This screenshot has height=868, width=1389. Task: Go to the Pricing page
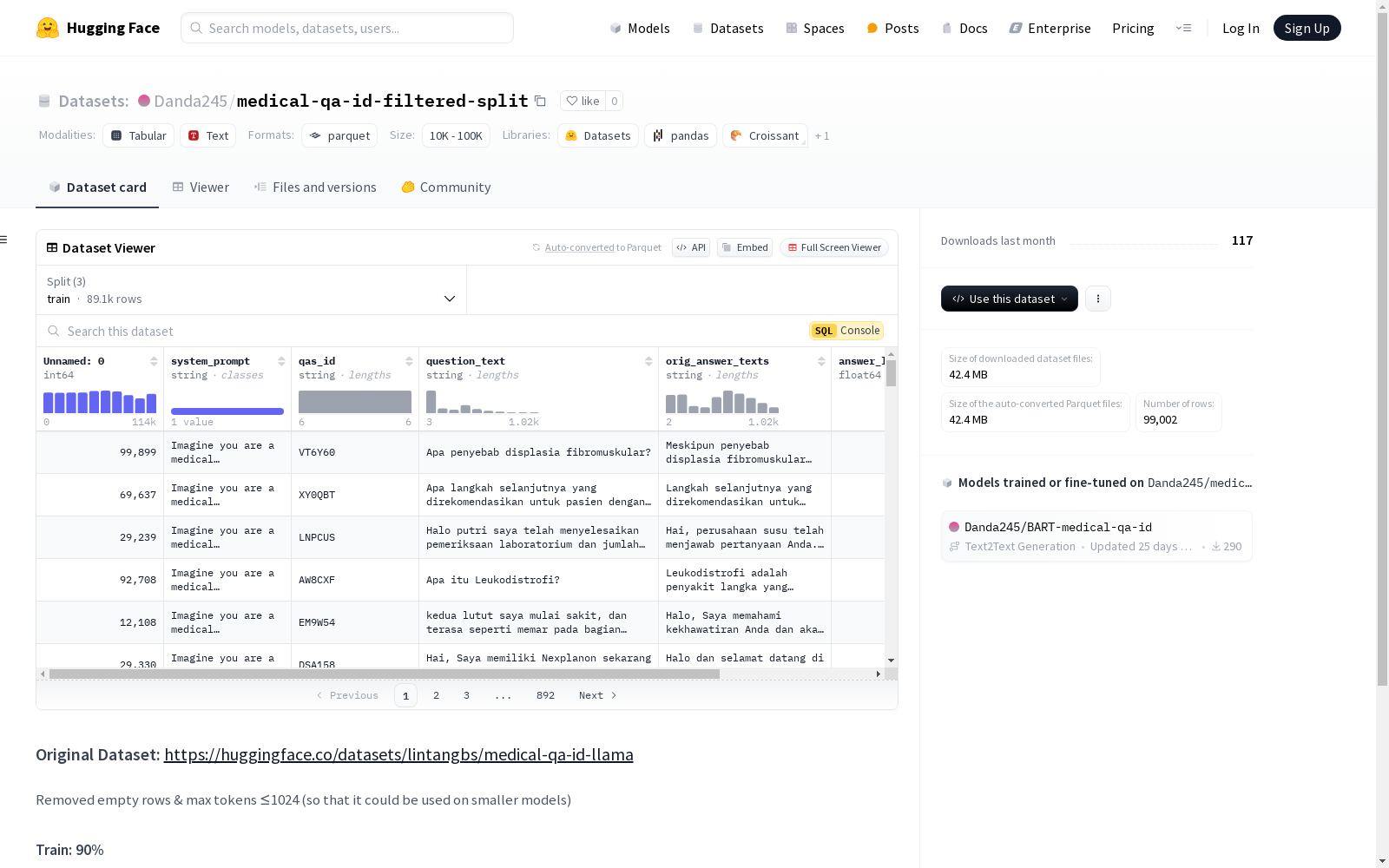1133,28
